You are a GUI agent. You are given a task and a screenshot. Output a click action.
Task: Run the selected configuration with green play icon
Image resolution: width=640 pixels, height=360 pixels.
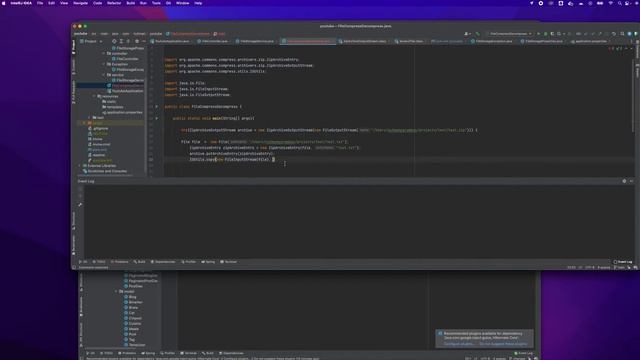tap(539, 34)
